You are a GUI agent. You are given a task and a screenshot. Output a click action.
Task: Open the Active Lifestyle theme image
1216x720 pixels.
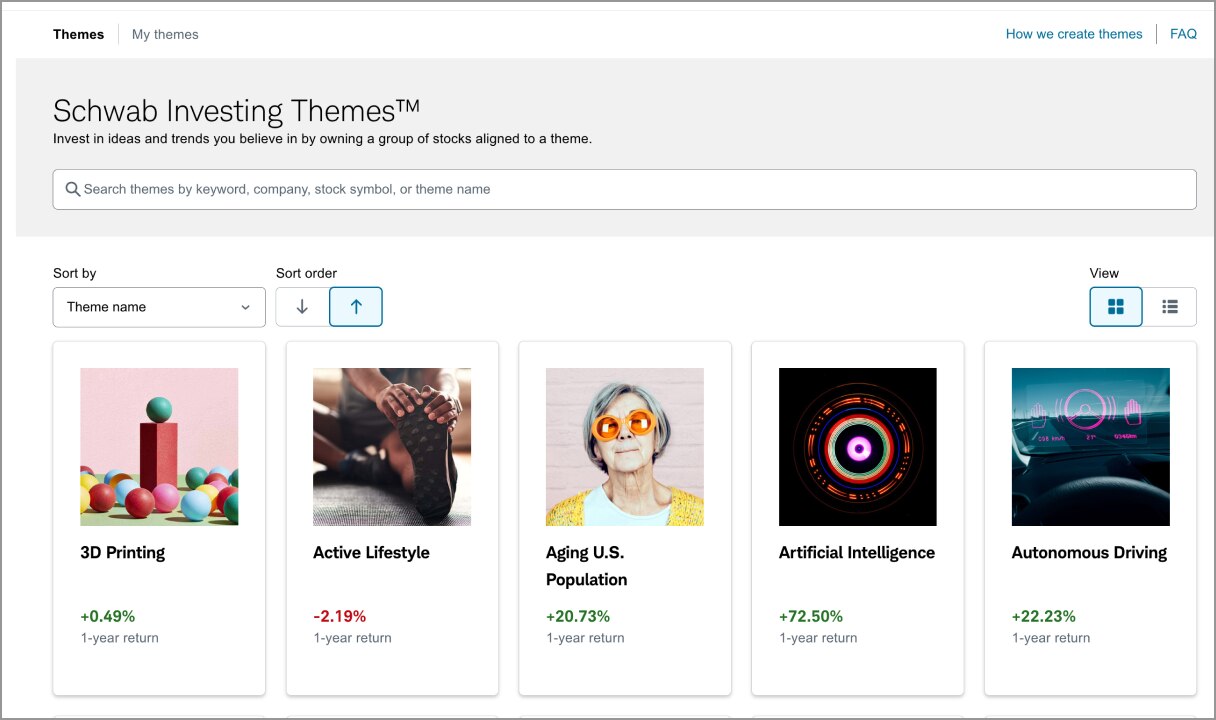point(392,447)
